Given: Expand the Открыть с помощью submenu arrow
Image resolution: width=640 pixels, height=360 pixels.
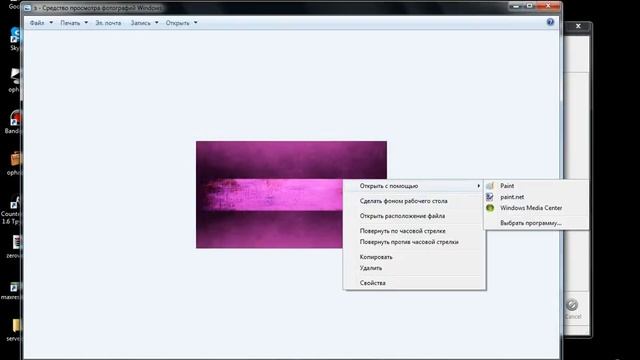Looking at the screenshot, I should (x=478, y=186).
